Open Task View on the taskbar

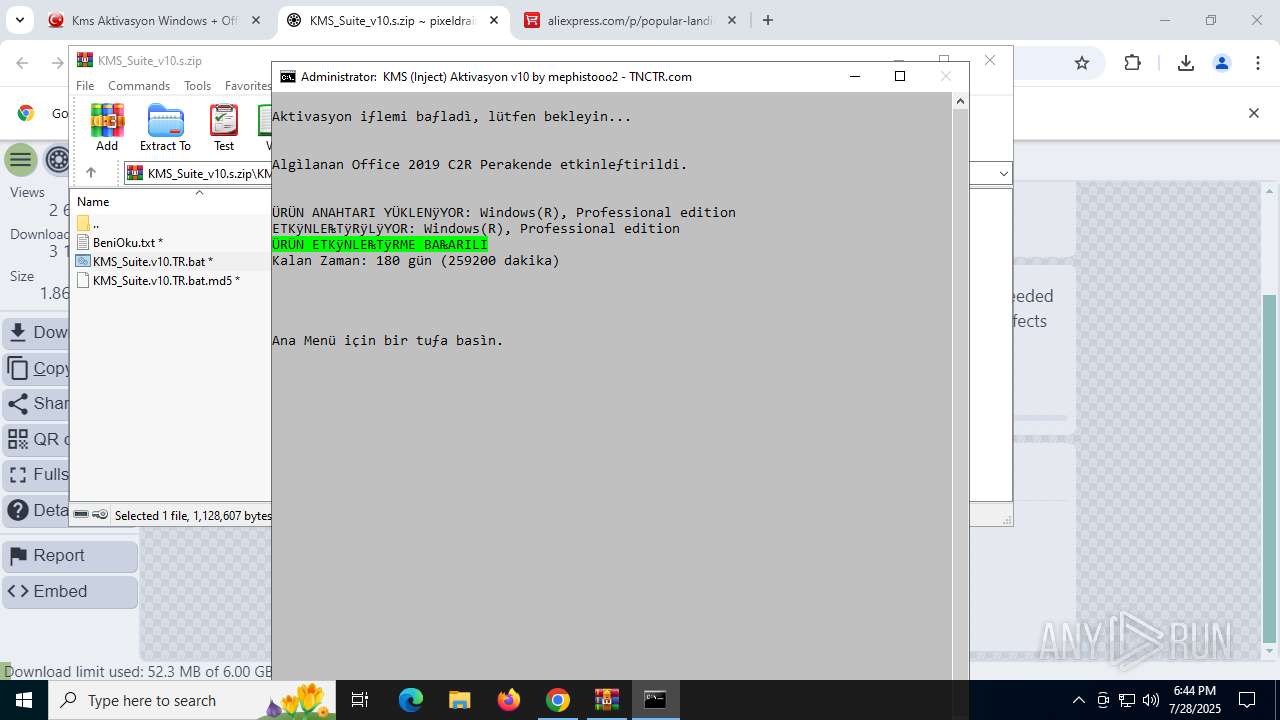pyautogui.click(x=361, y=700)
